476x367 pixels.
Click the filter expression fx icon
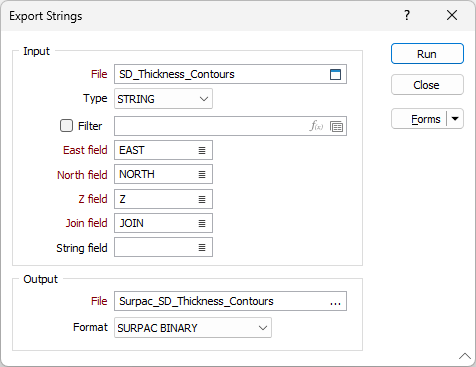pos(316,126)
